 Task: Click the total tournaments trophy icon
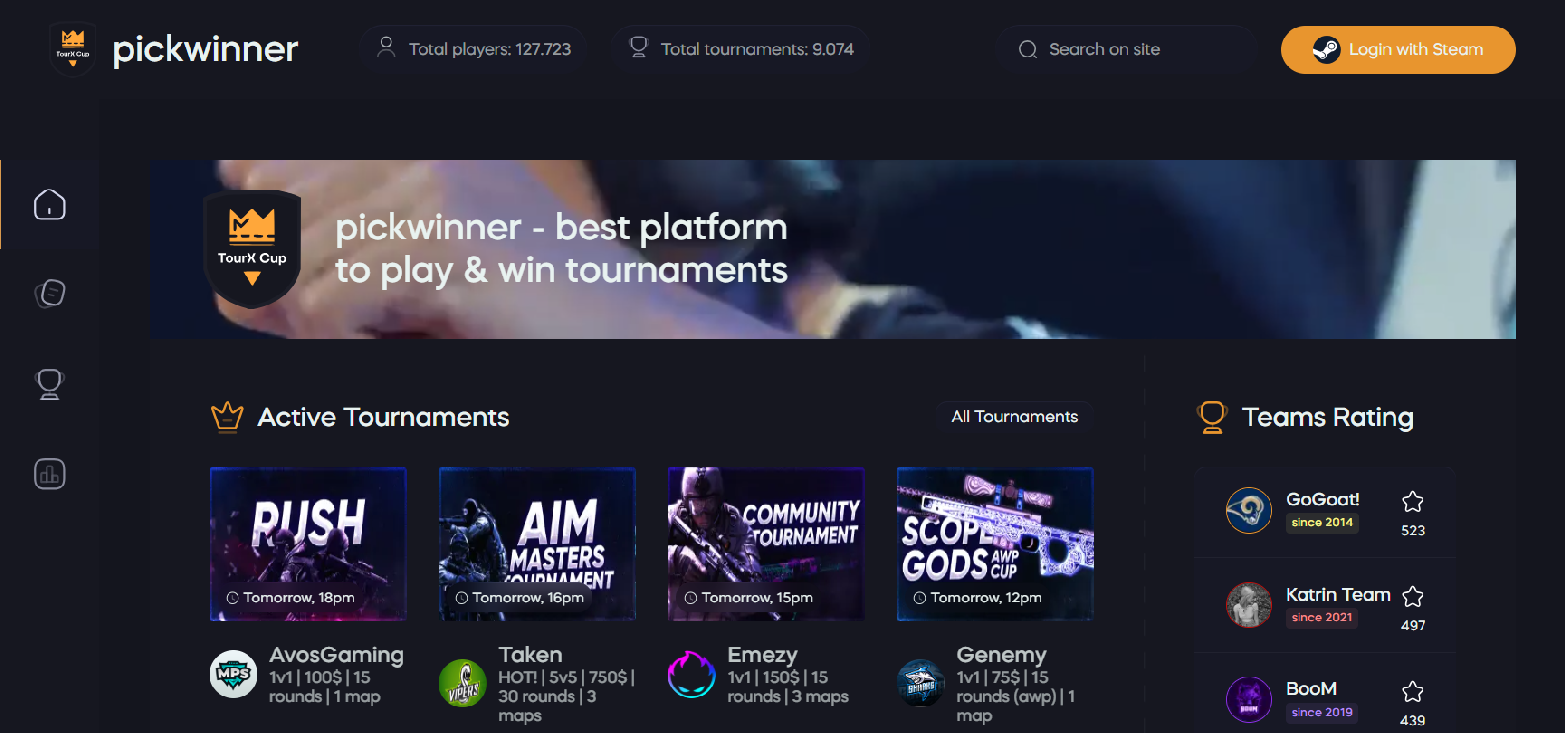(638, 48)
